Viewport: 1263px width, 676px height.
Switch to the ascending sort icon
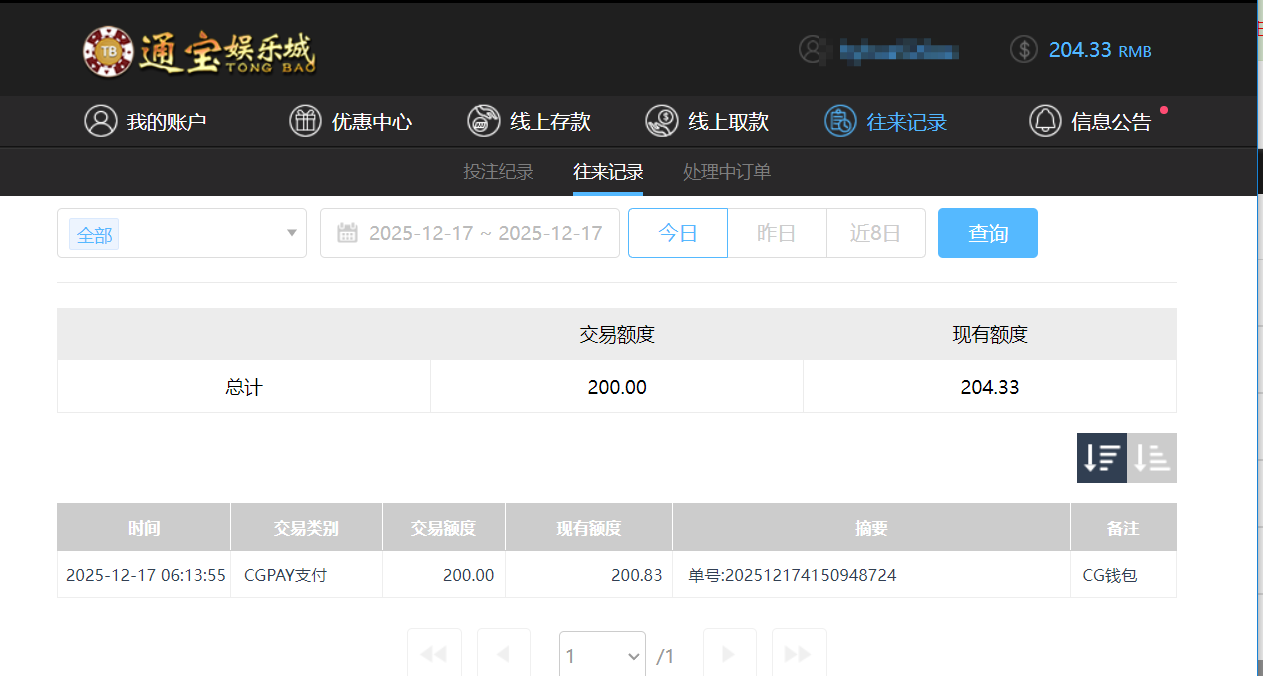(x=1151, y=457)
